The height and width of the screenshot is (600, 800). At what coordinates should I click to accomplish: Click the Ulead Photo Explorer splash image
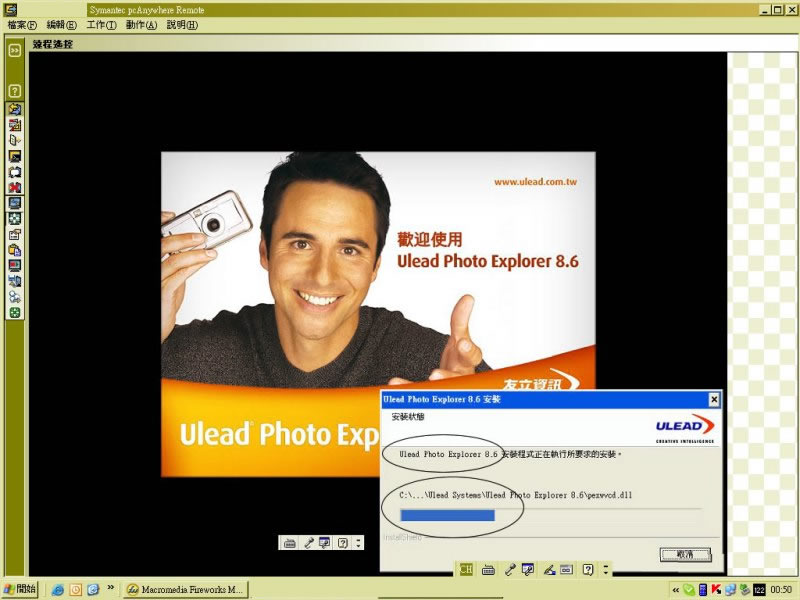pos(378,314)
